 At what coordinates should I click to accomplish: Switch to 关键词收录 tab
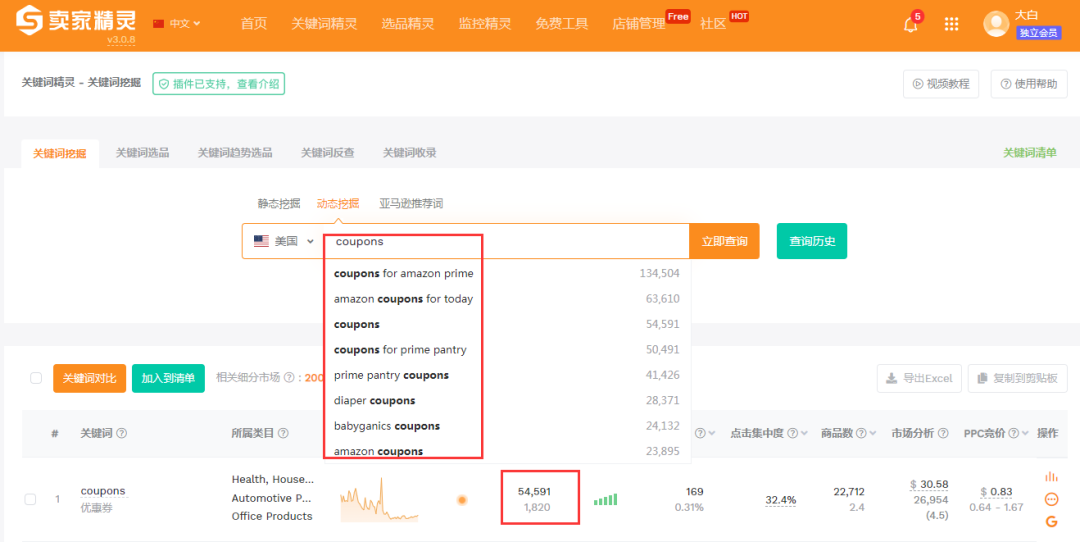tap(410, 153)
